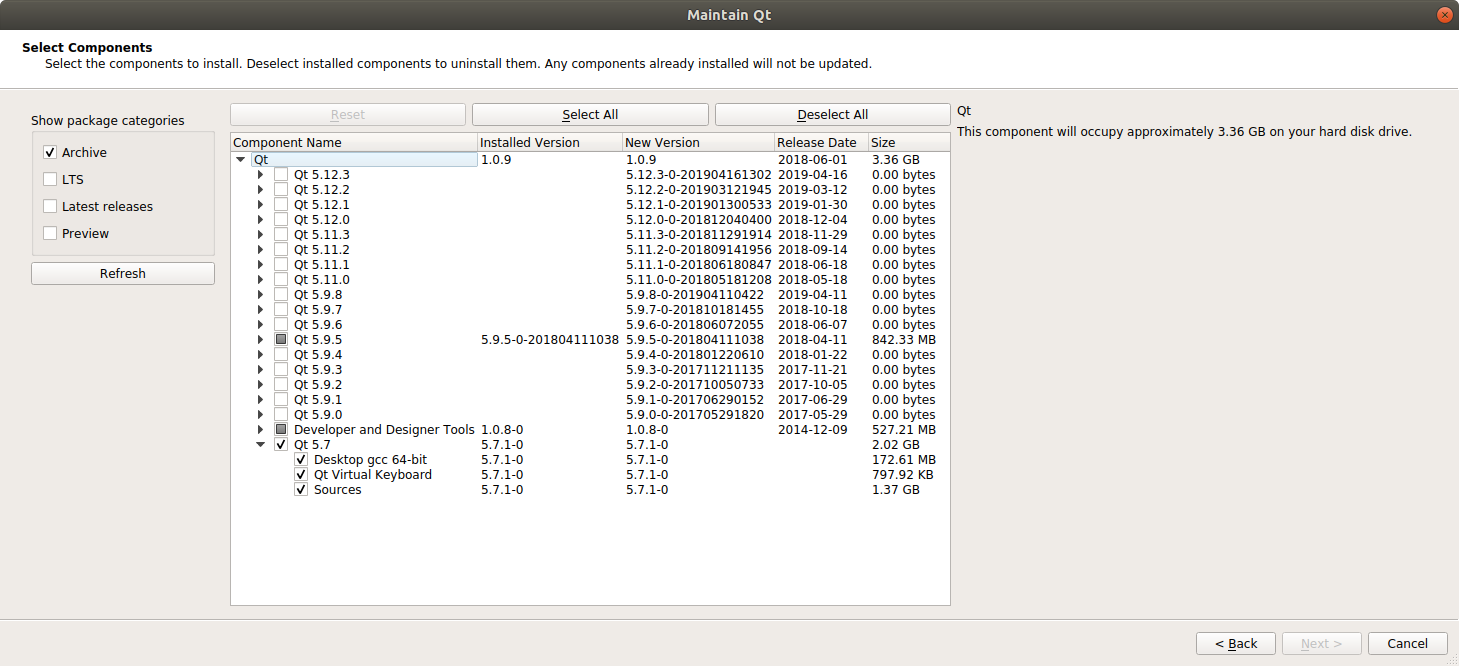Screen dimensions: 1459x666
Task: Click the 527.21 MB size value
Action: pyautogui.click(x=904, y=430)
